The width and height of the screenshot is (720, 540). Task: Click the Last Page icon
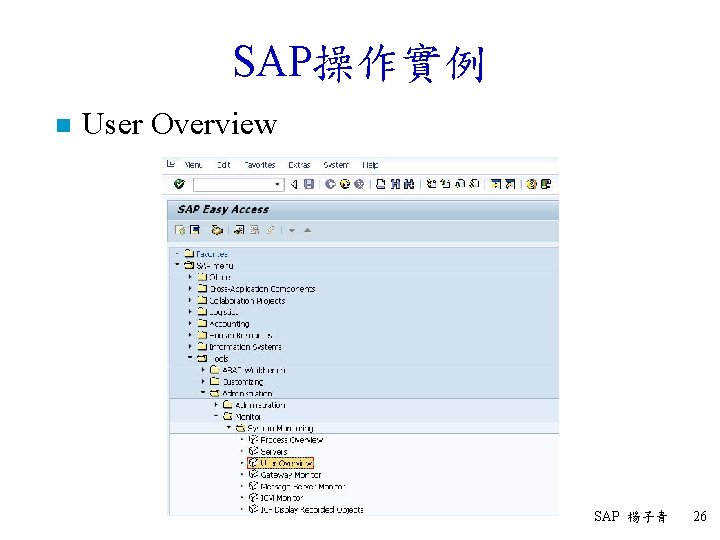pyautogui.click(x=475, y=184)
